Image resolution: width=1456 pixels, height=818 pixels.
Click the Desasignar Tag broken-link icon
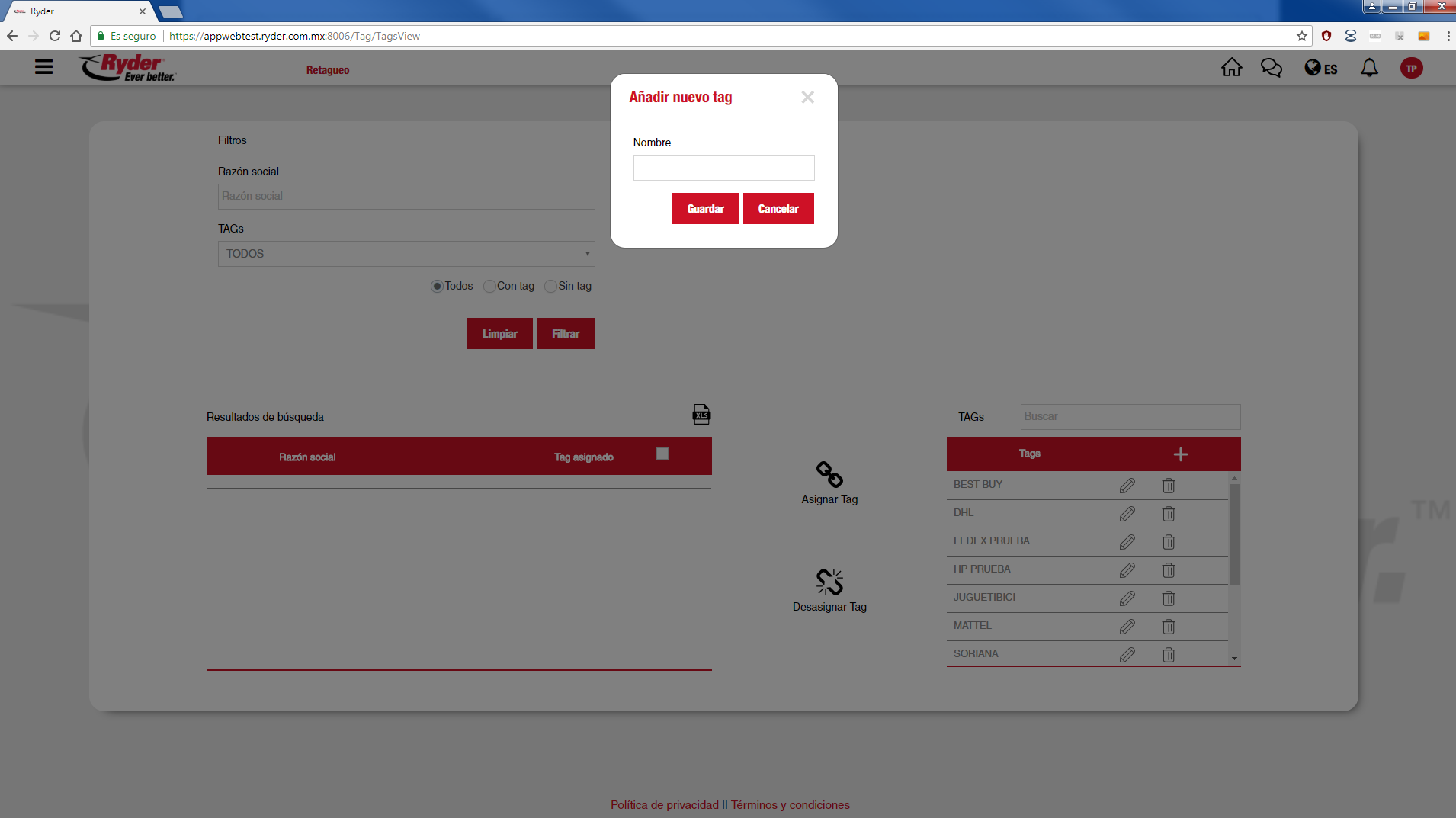[829, 582]
